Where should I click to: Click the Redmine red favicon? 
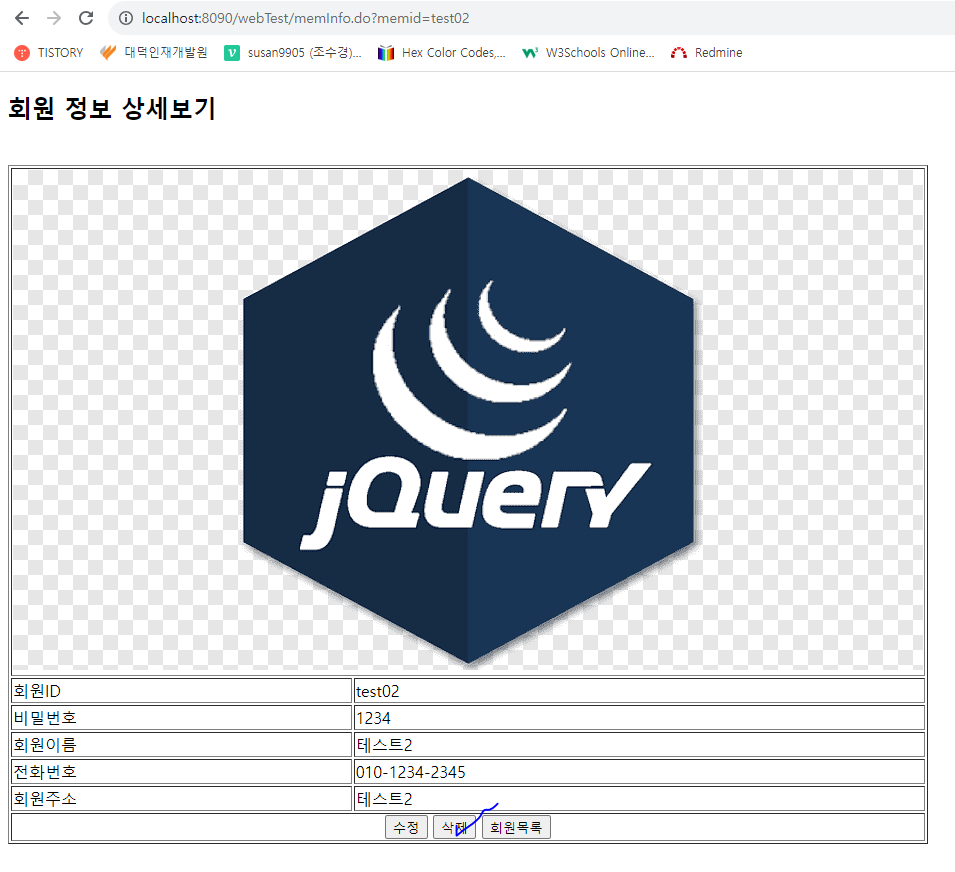point(678,53)
